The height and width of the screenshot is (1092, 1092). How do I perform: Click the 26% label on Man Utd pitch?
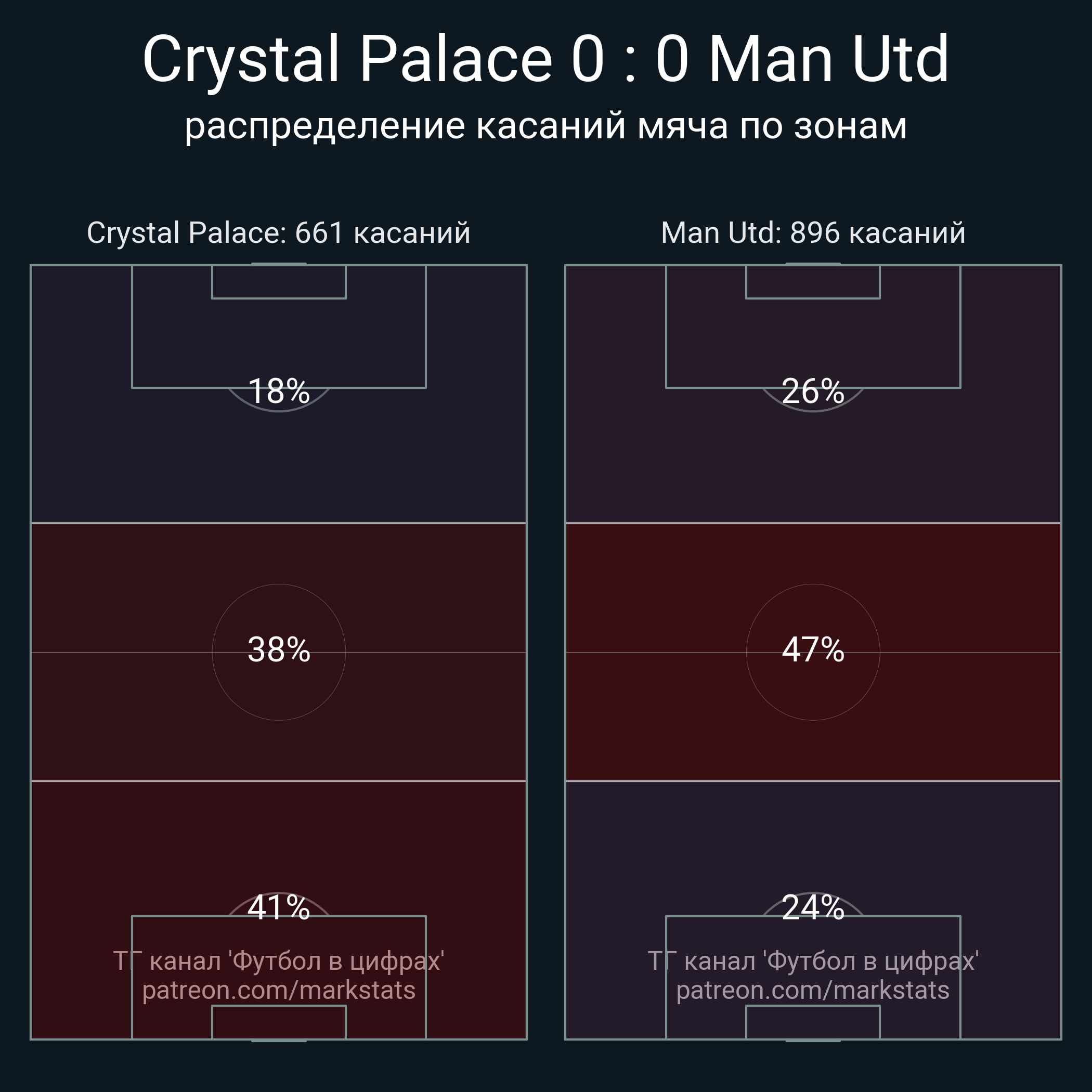(x=813, y=391)
